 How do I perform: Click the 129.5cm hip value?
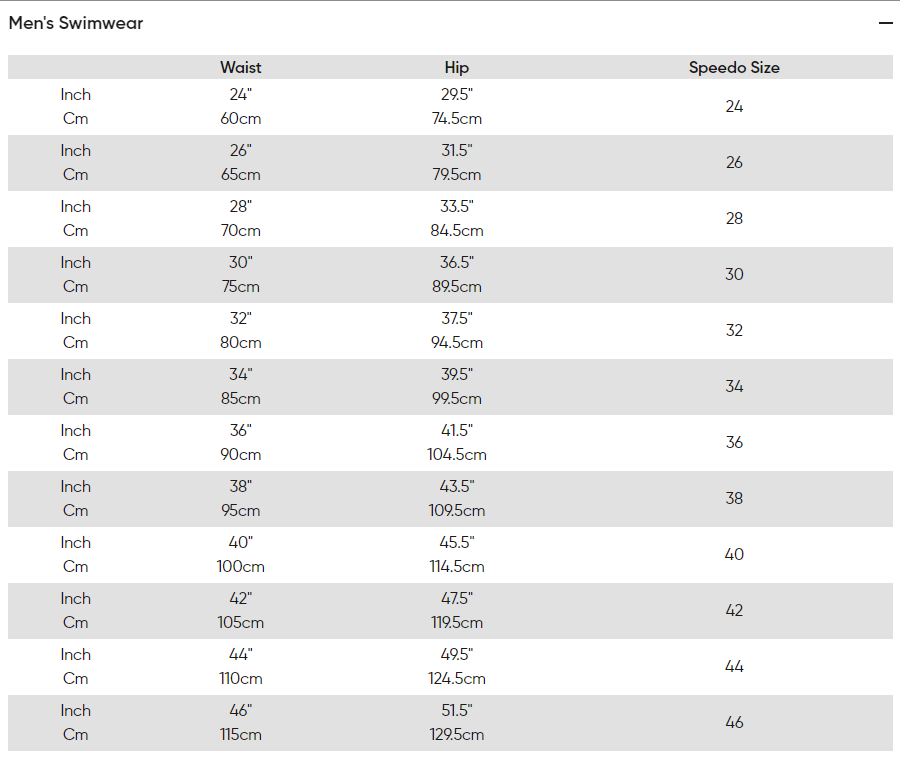456,735
